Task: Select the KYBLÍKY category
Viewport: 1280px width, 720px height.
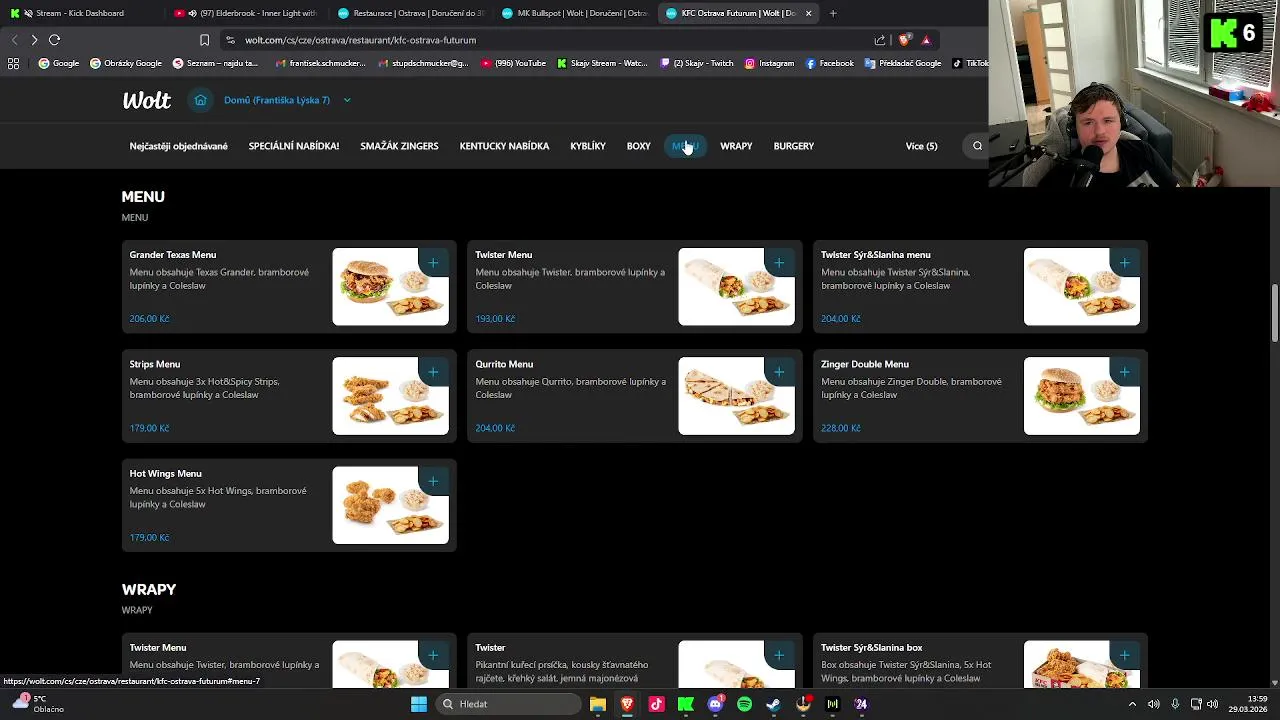Action: point(588,146)
